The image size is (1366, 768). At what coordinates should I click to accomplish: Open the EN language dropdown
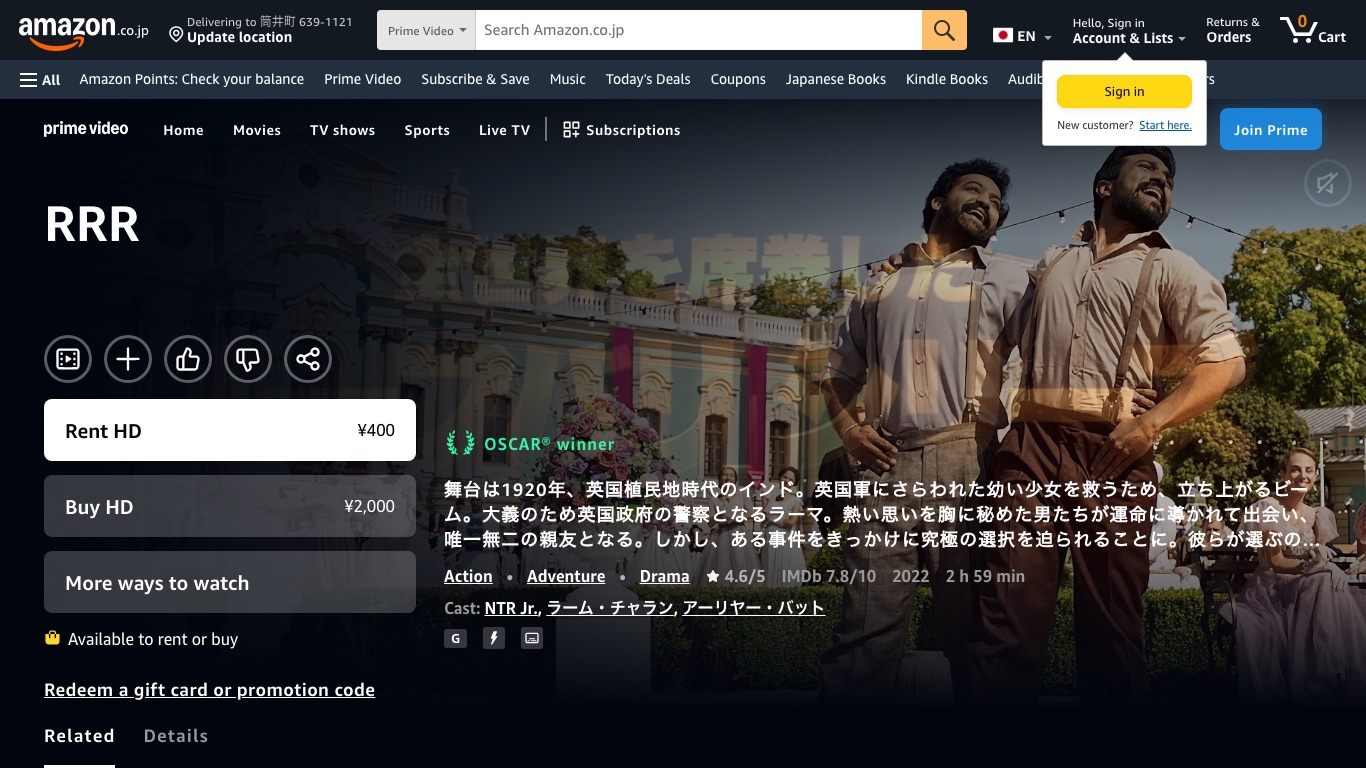coord(1022,36)
